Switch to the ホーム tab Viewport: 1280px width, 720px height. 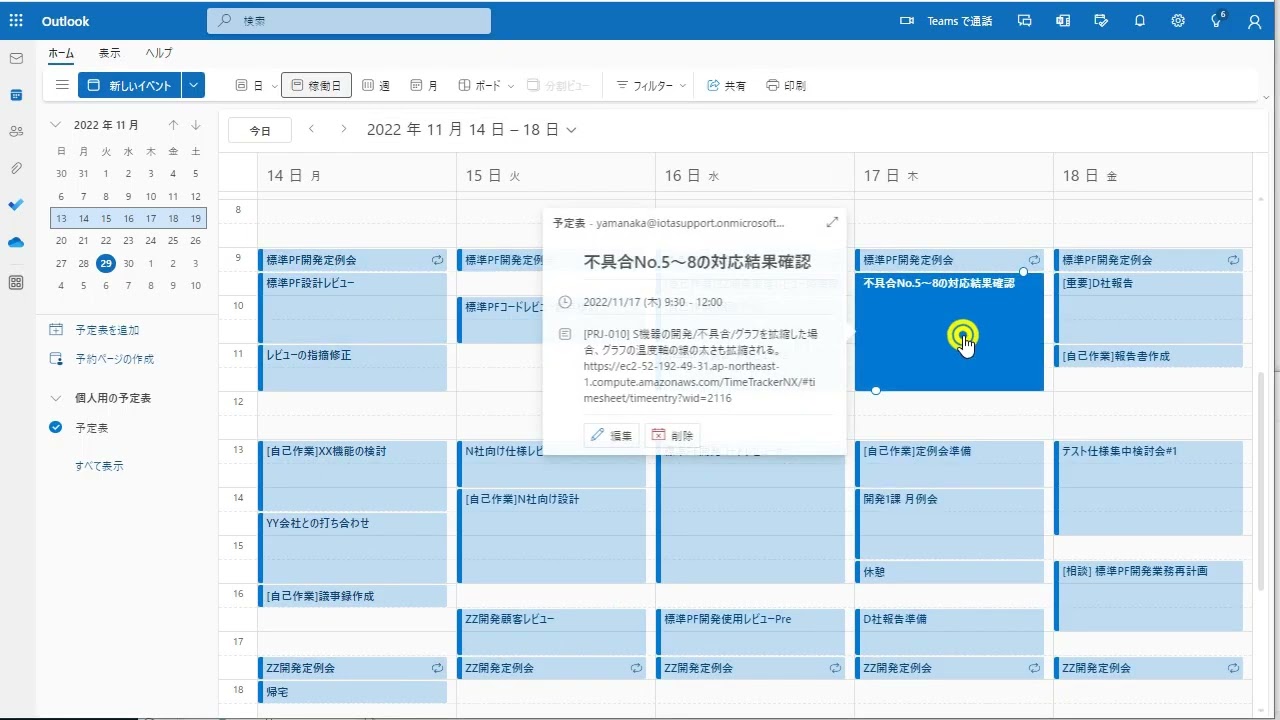[x=61, y=53]
